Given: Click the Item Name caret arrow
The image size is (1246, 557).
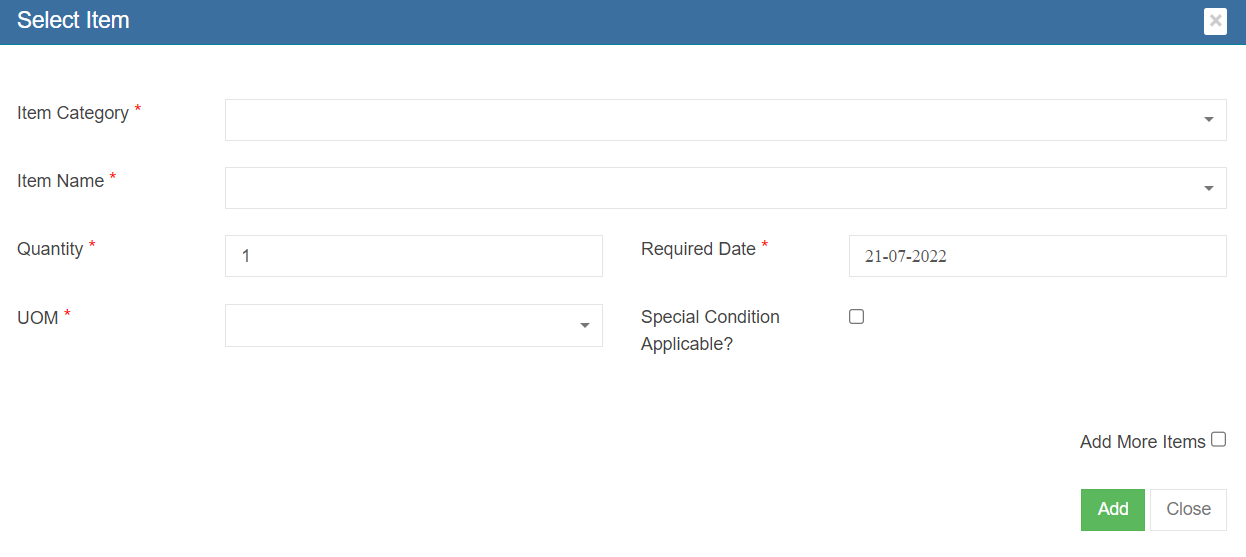Looking at the screenshot, I should point(1208,188).
